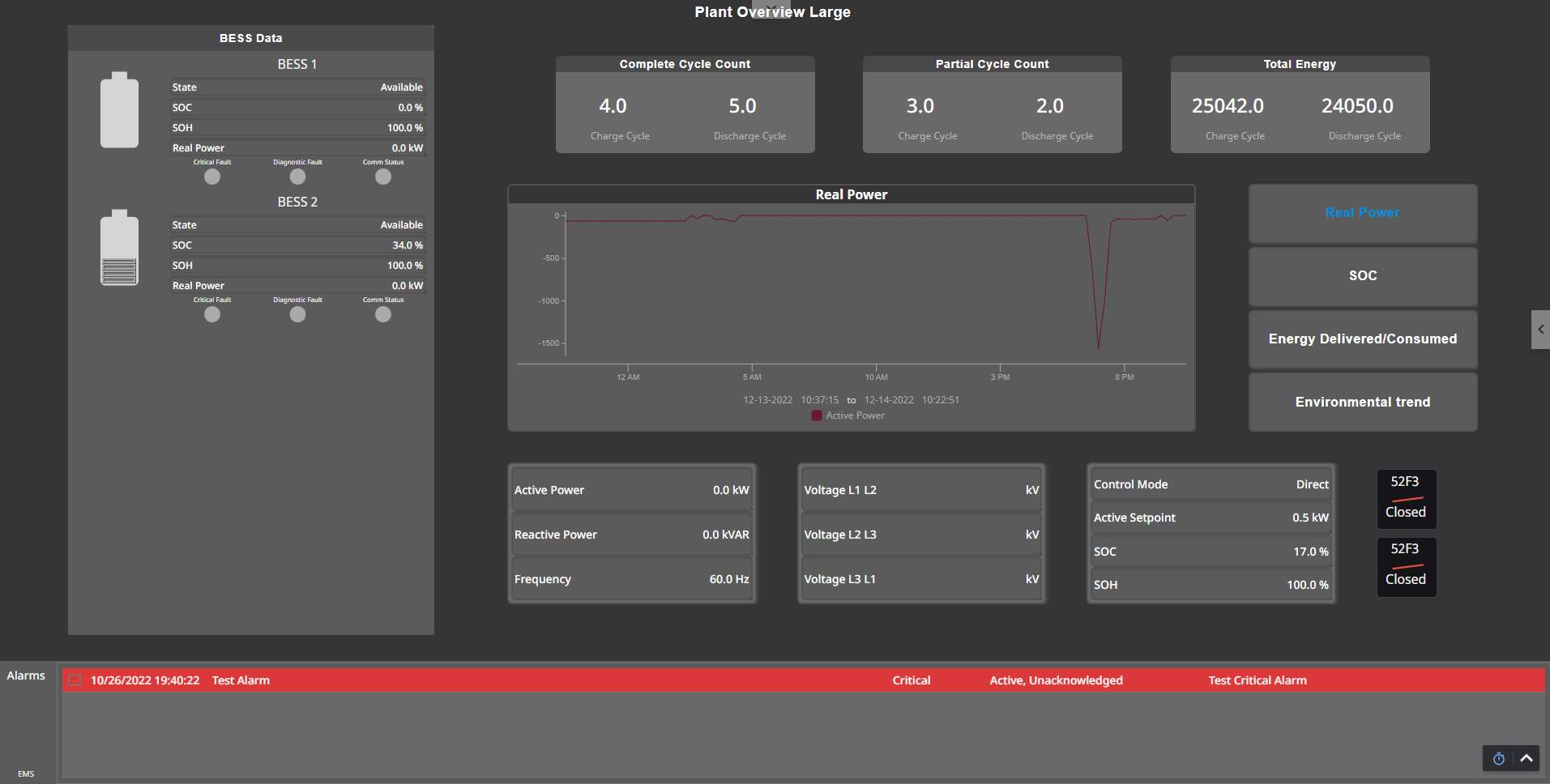1550x784 pixels.
Task: Open the collapsed right side panel arrow
Action: click(x=1540, y=330)
